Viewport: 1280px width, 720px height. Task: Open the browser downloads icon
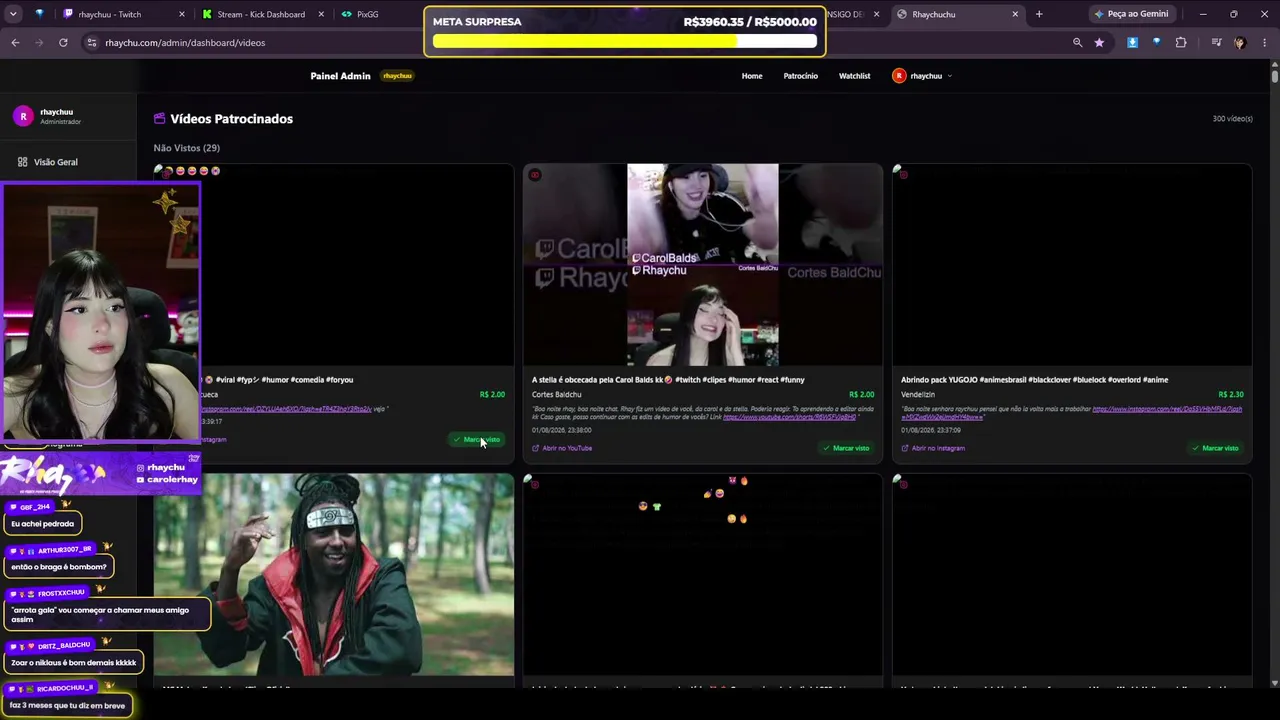point(1132,43)
